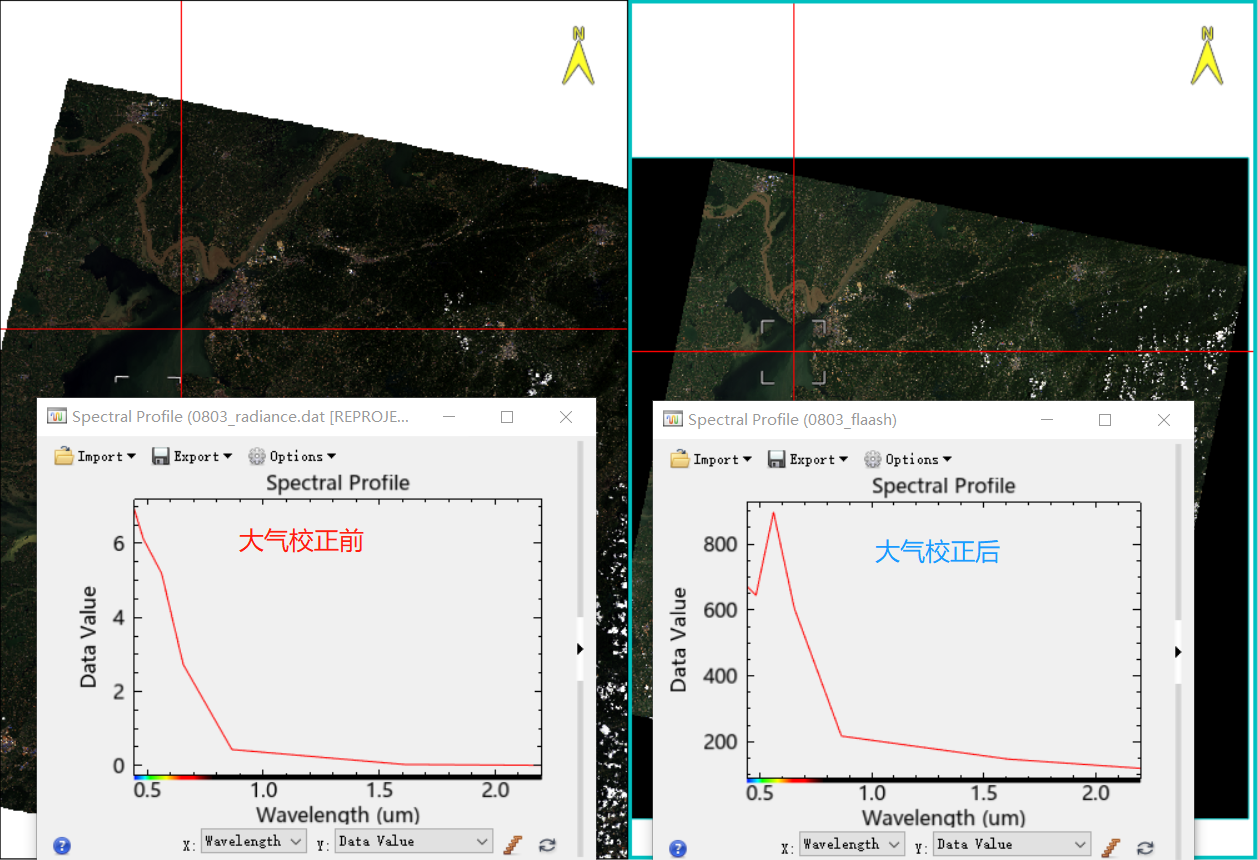Click north arrow icon in left image view
The width and height of the screenshot is (1258, 860).
[578, 56]
